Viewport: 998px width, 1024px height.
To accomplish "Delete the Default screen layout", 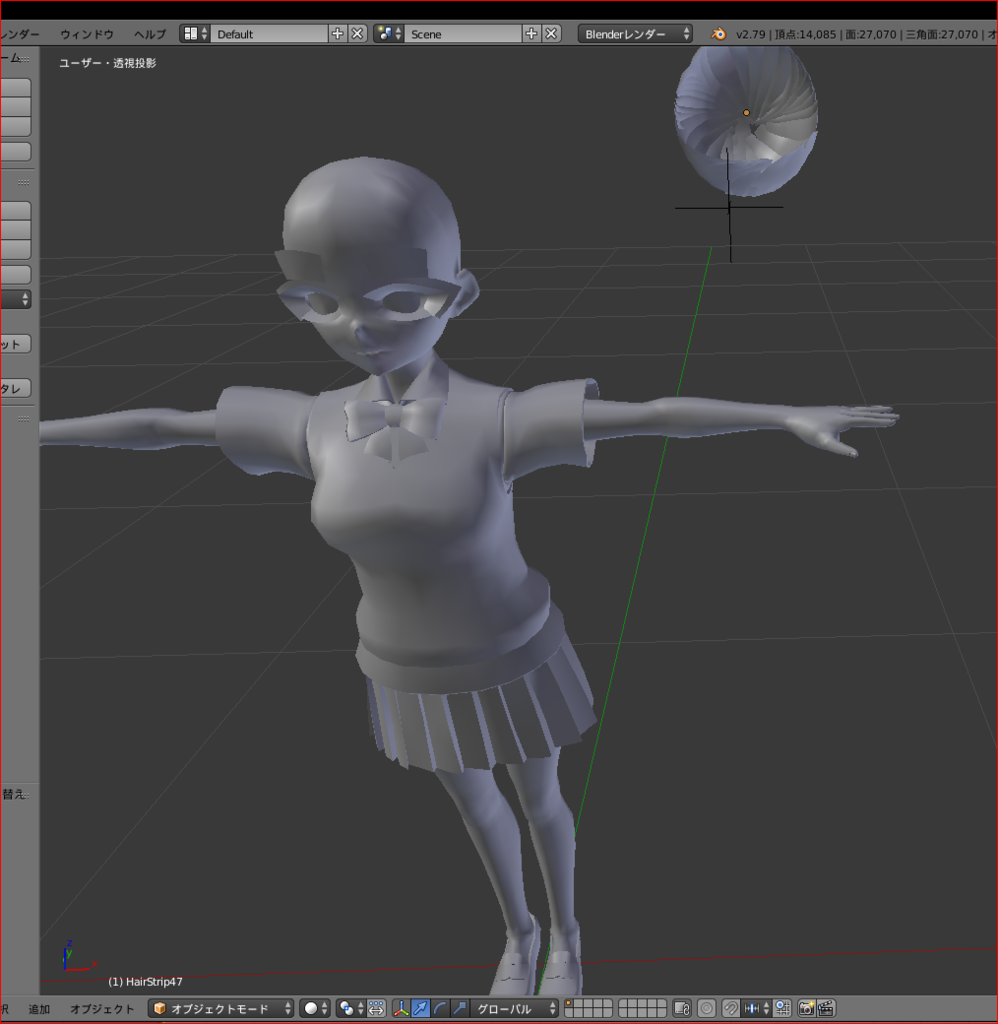I will click(357, 34).
